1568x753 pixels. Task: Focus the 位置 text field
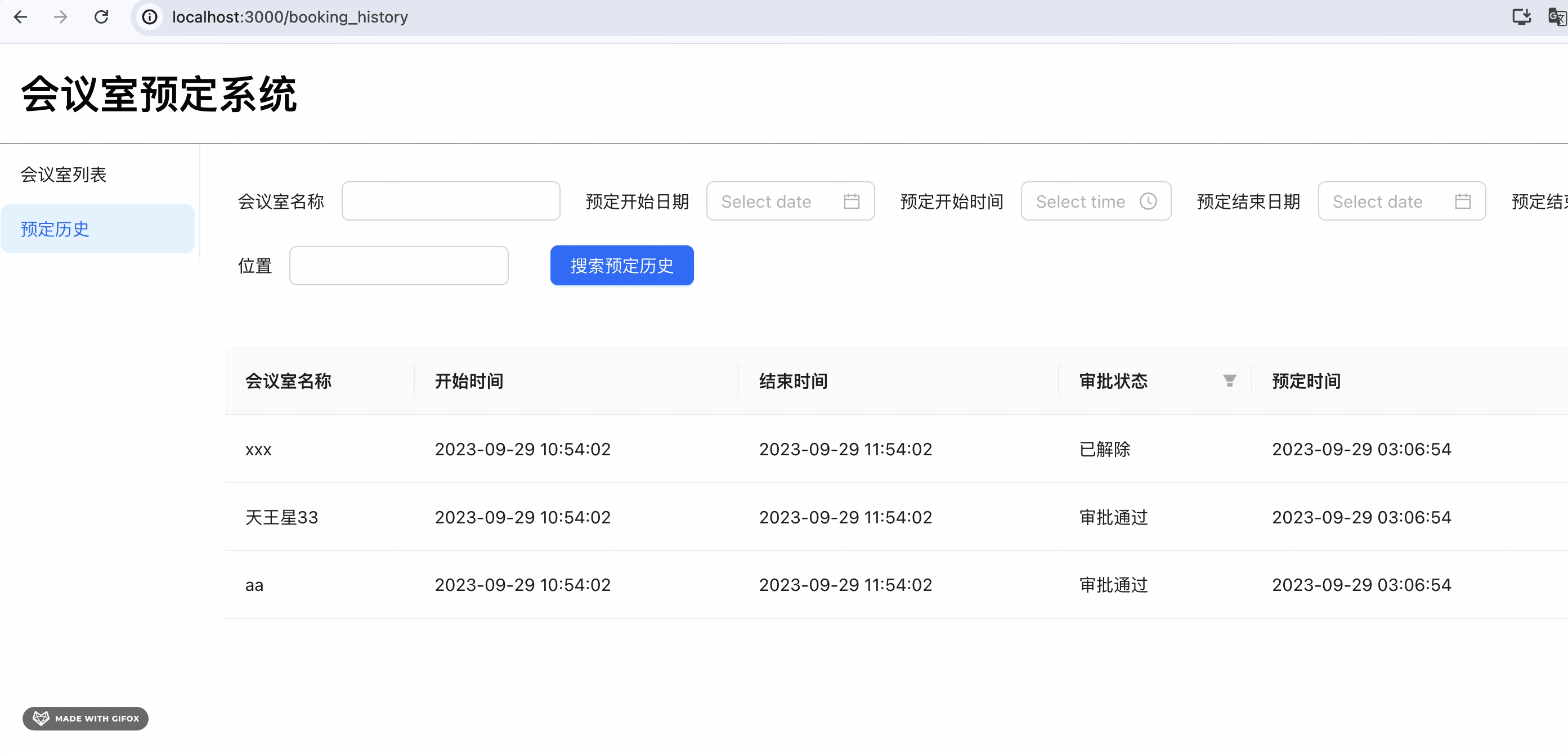click(x=398, y=266)
